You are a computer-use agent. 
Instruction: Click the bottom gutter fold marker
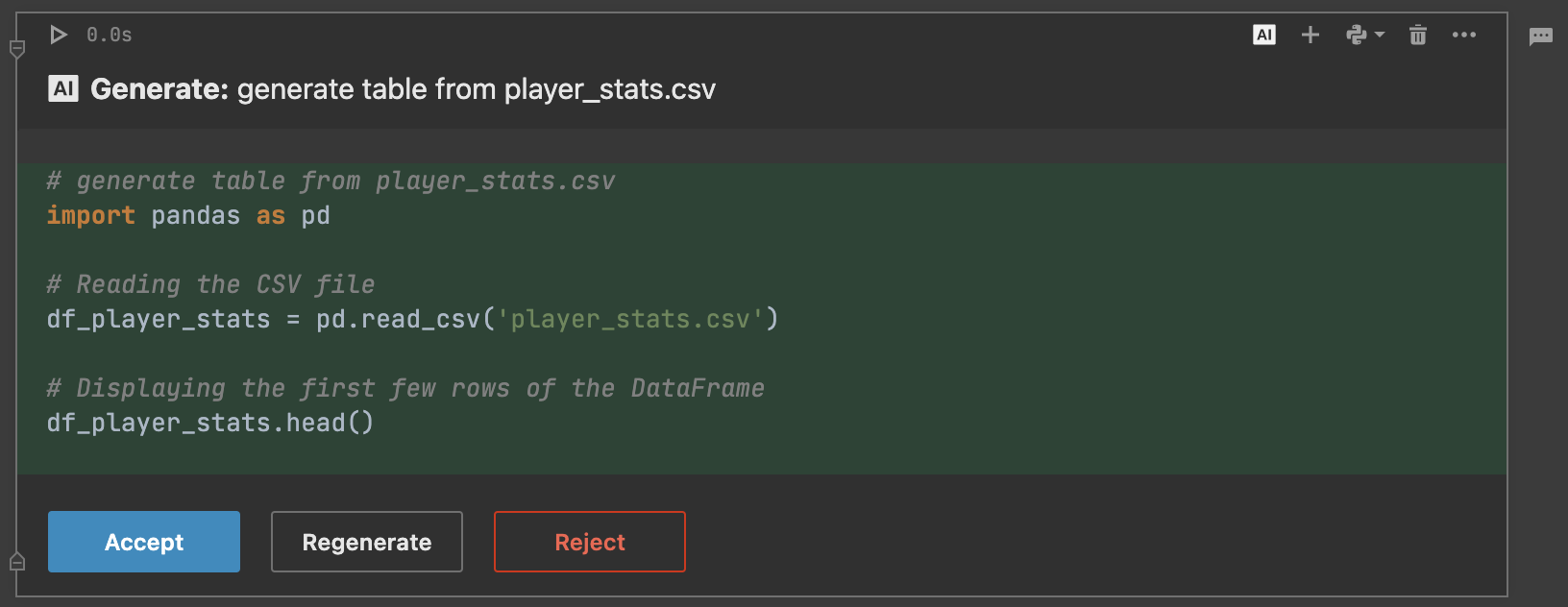[x=17, y=561]
